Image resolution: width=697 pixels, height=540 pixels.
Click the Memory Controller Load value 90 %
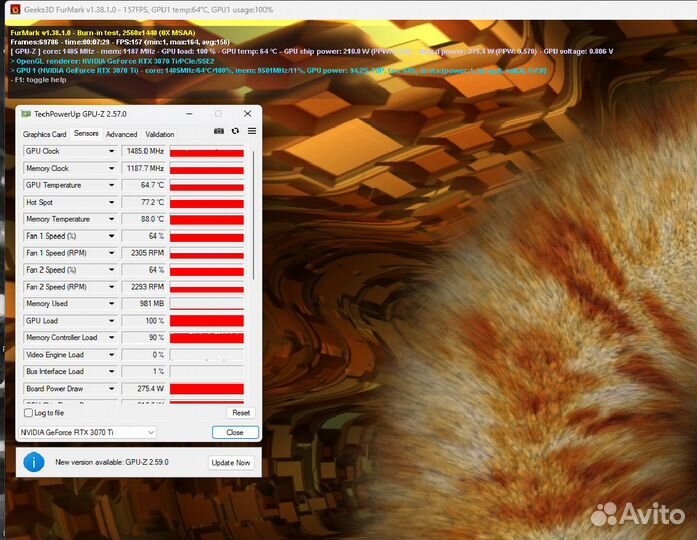144,338
